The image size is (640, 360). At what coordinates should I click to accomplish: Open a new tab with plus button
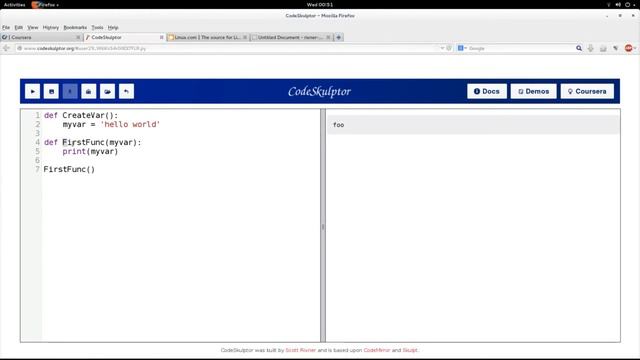pyautogui.click(x=338, y=37)
